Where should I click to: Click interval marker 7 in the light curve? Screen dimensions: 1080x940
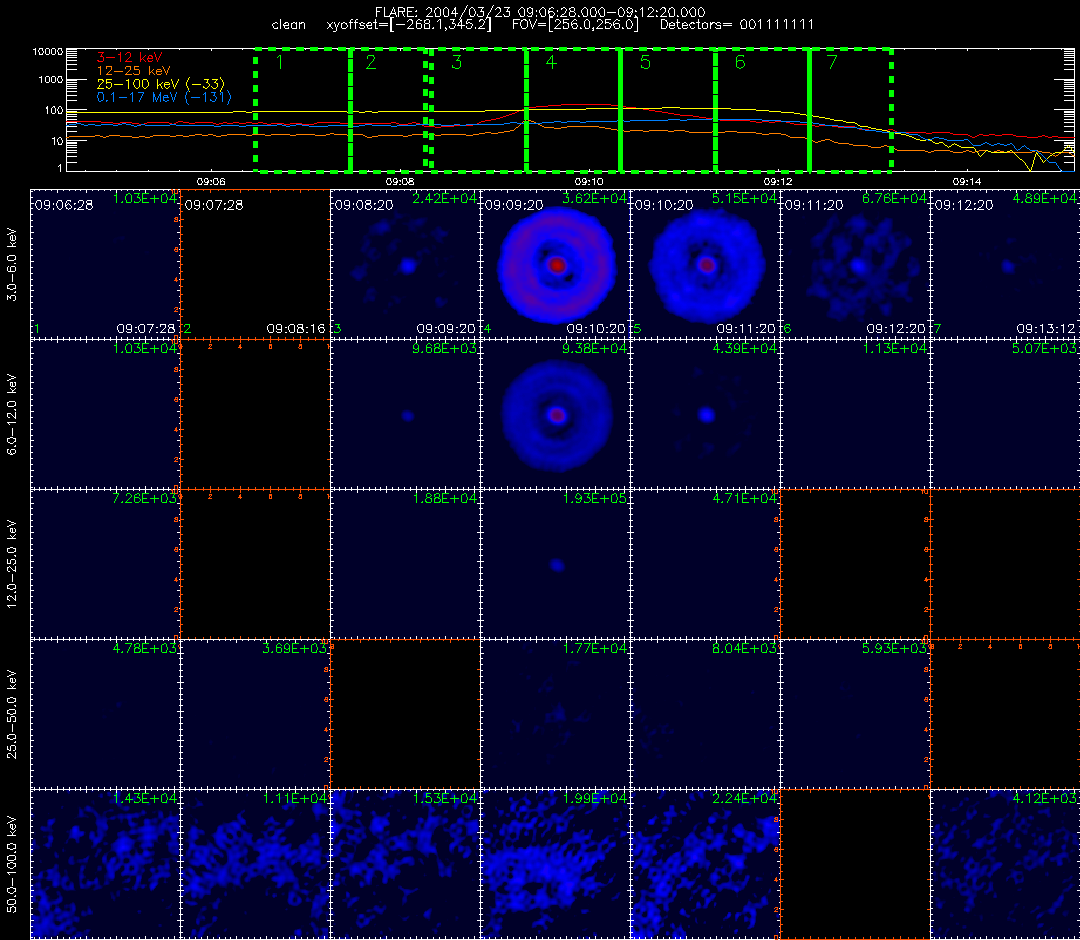click(832, 63)
